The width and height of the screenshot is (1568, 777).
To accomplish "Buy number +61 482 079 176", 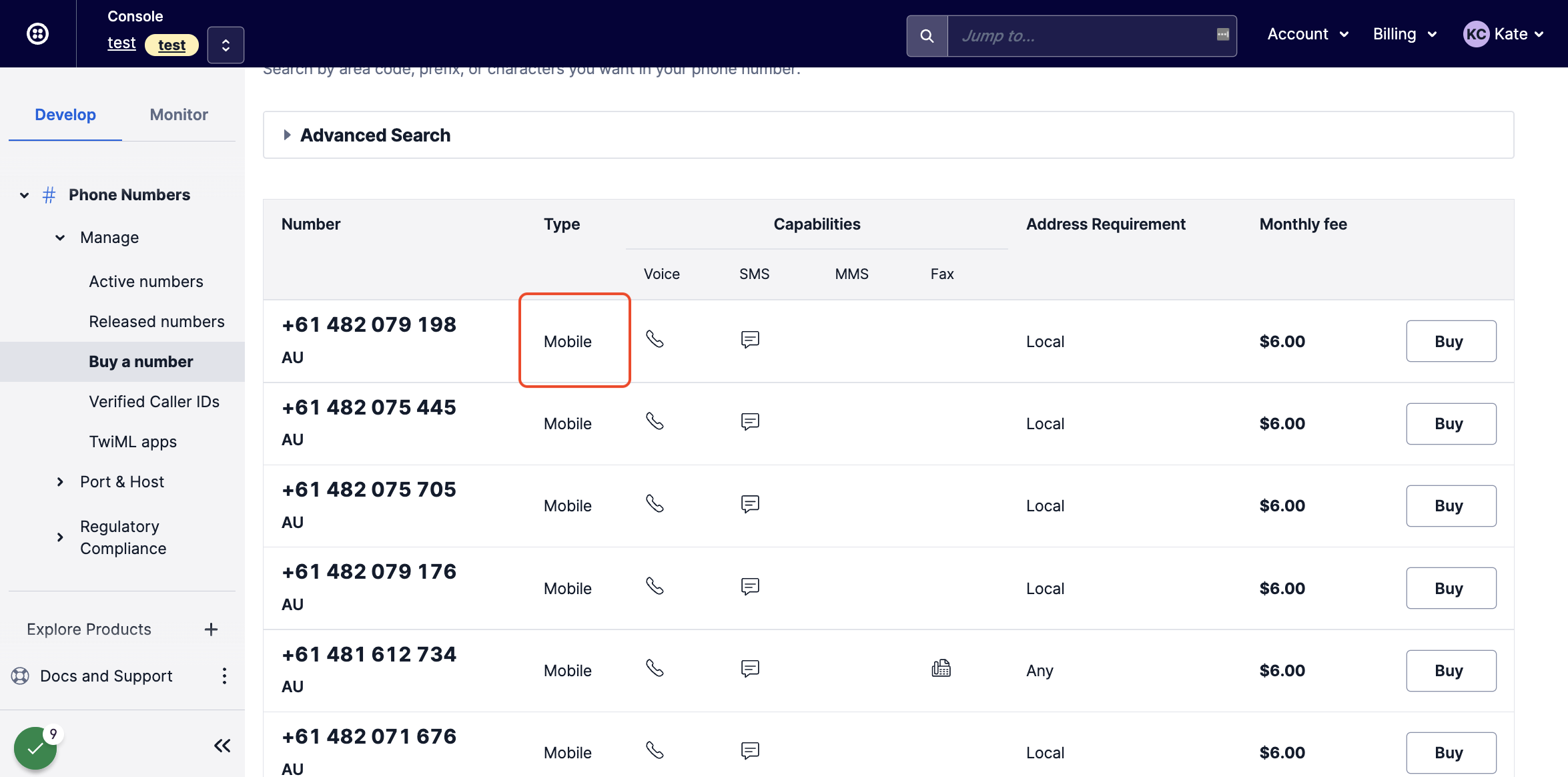I will [1451, 589].
